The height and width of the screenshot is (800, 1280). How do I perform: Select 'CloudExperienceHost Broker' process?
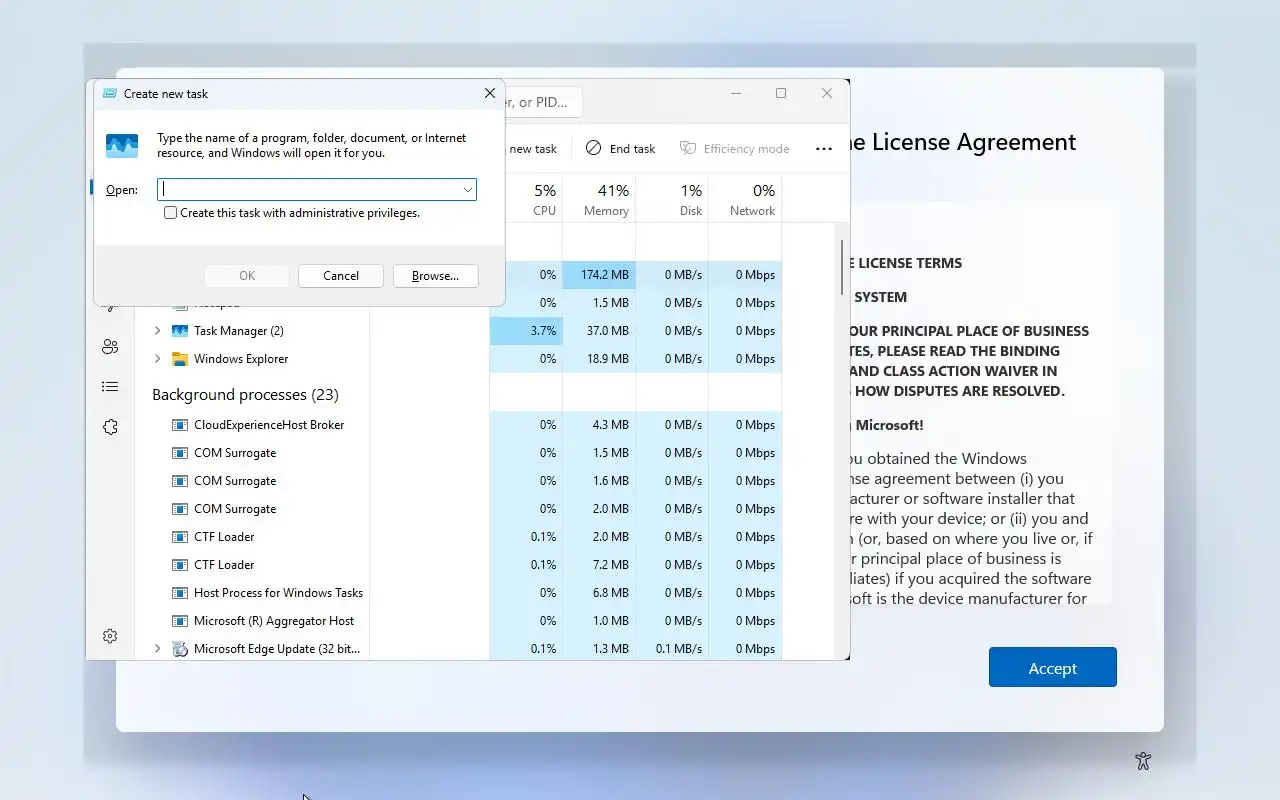[269, 425]
